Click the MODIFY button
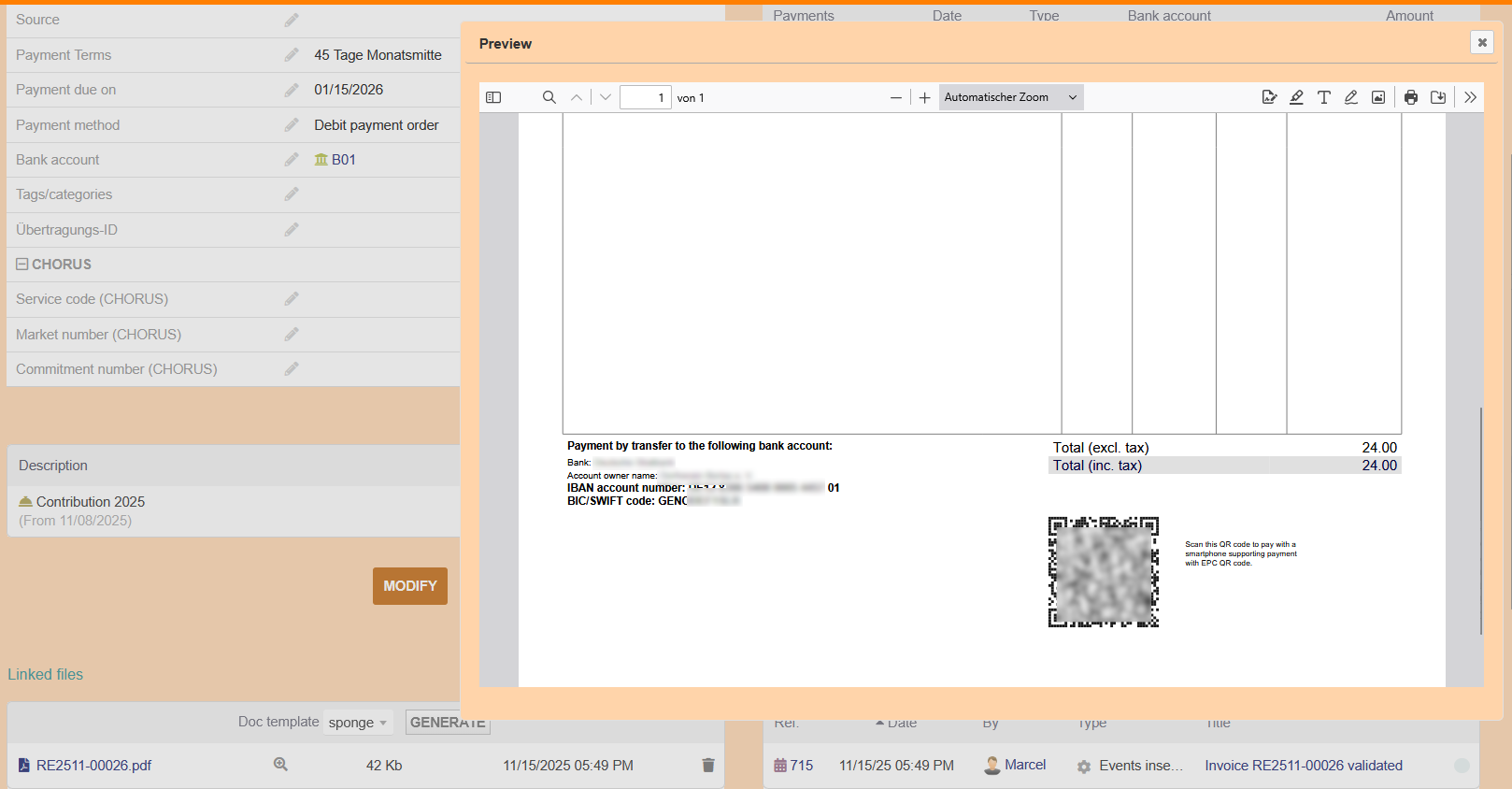This screenshot has width=1512, height=789. pos(409,586)
